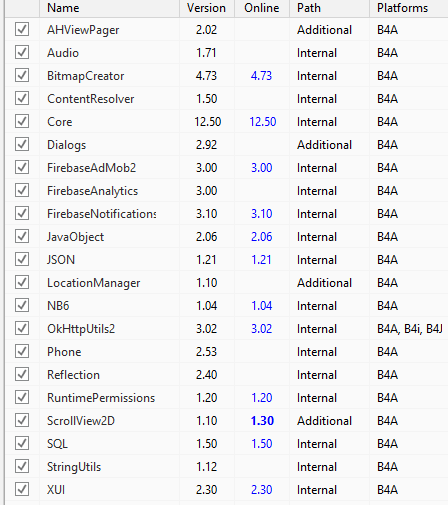Toggle the Reflection library checkbox
The height and width of the screenshot is (505, 448).
tap(22, 374)
